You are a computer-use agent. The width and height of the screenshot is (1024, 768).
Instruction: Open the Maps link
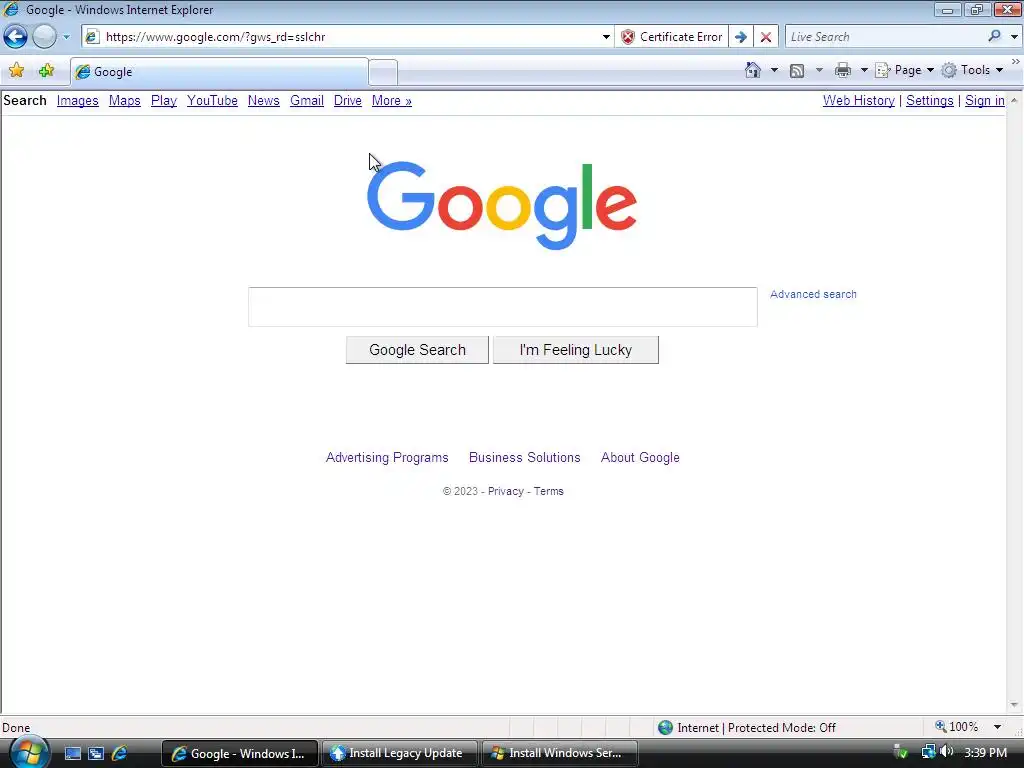pos(125,101)
